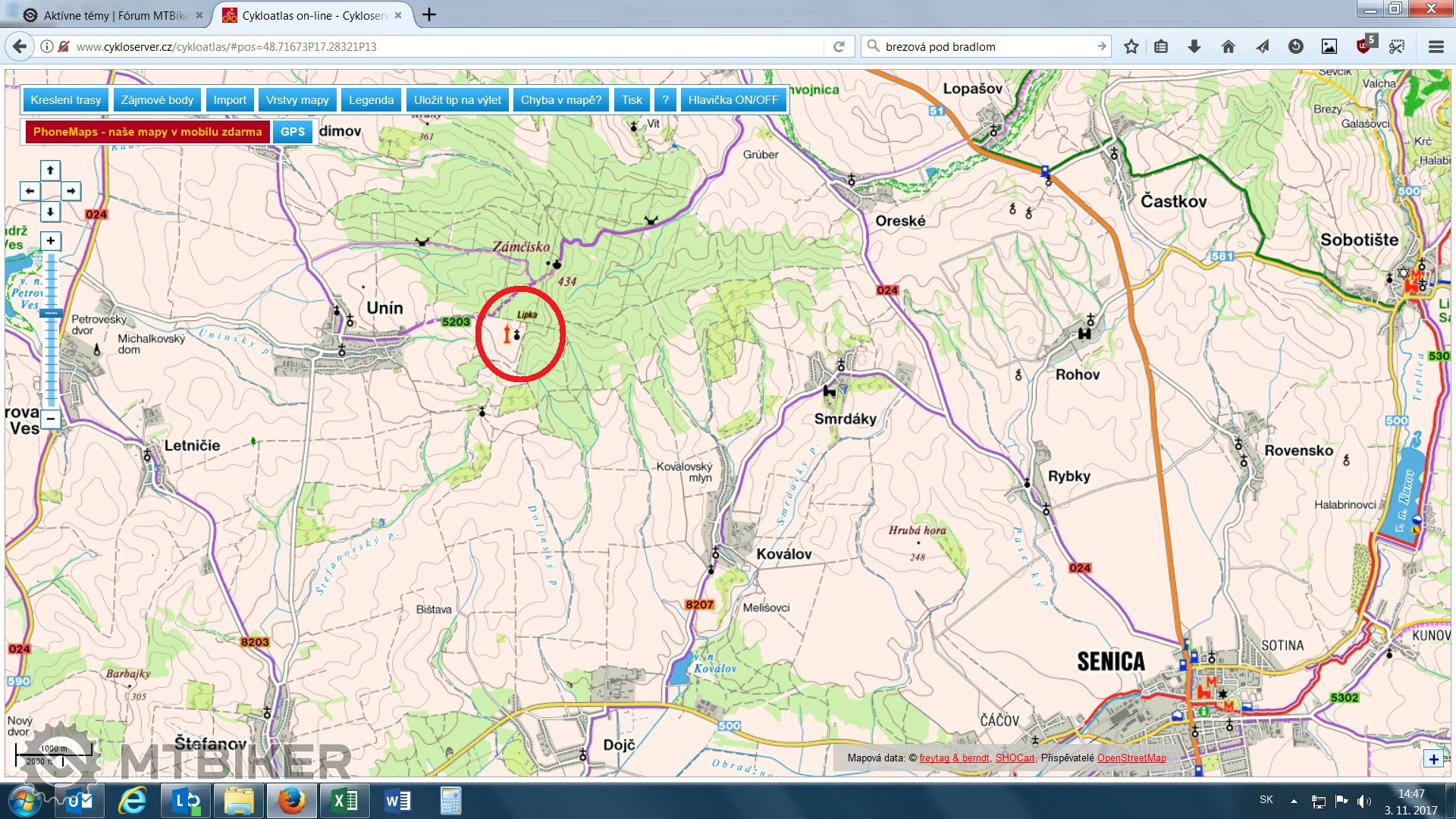
Task: Zoom in with the plus button
Action: coord(50,241)
